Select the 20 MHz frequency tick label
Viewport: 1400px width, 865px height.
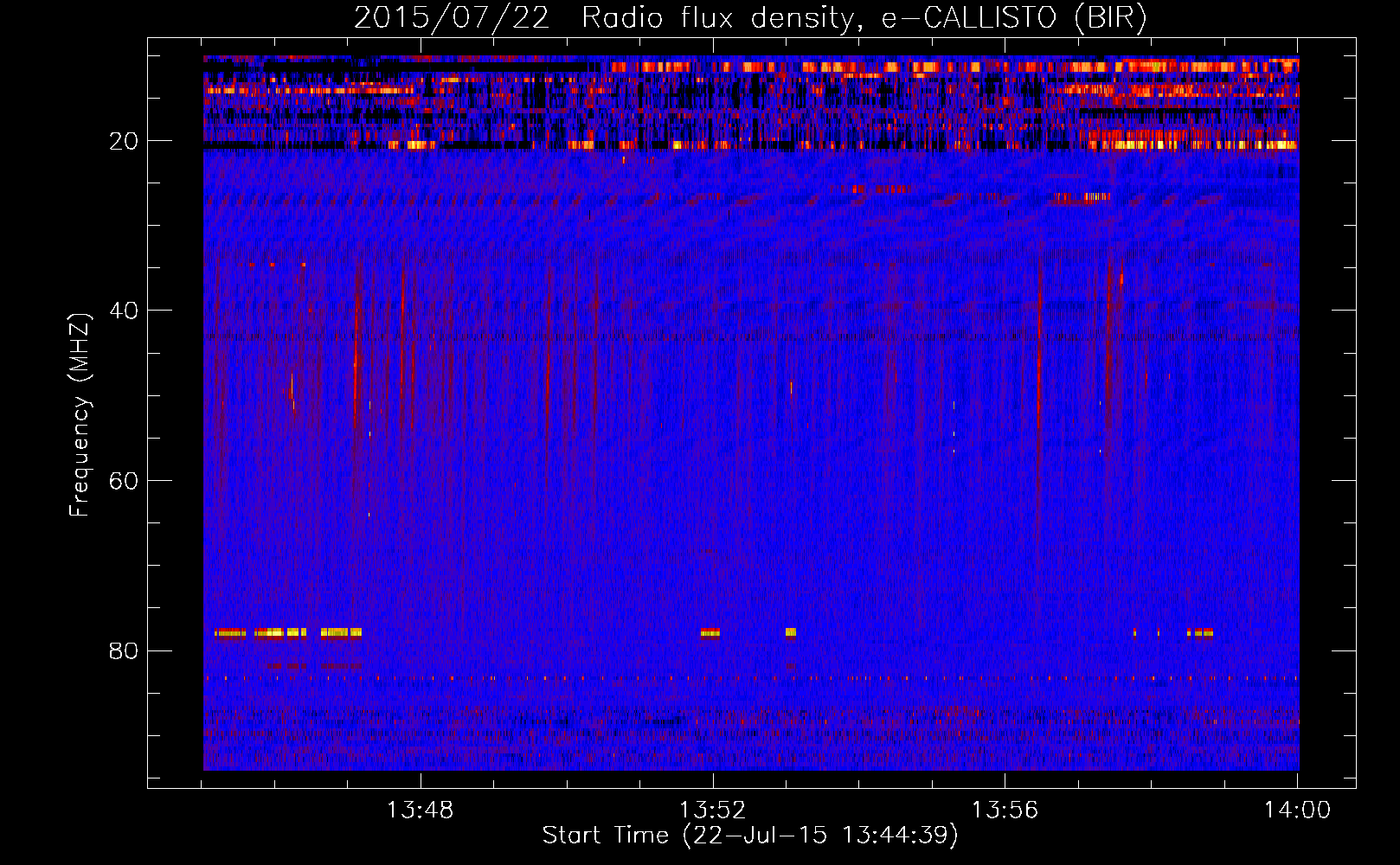coord(125,141)
